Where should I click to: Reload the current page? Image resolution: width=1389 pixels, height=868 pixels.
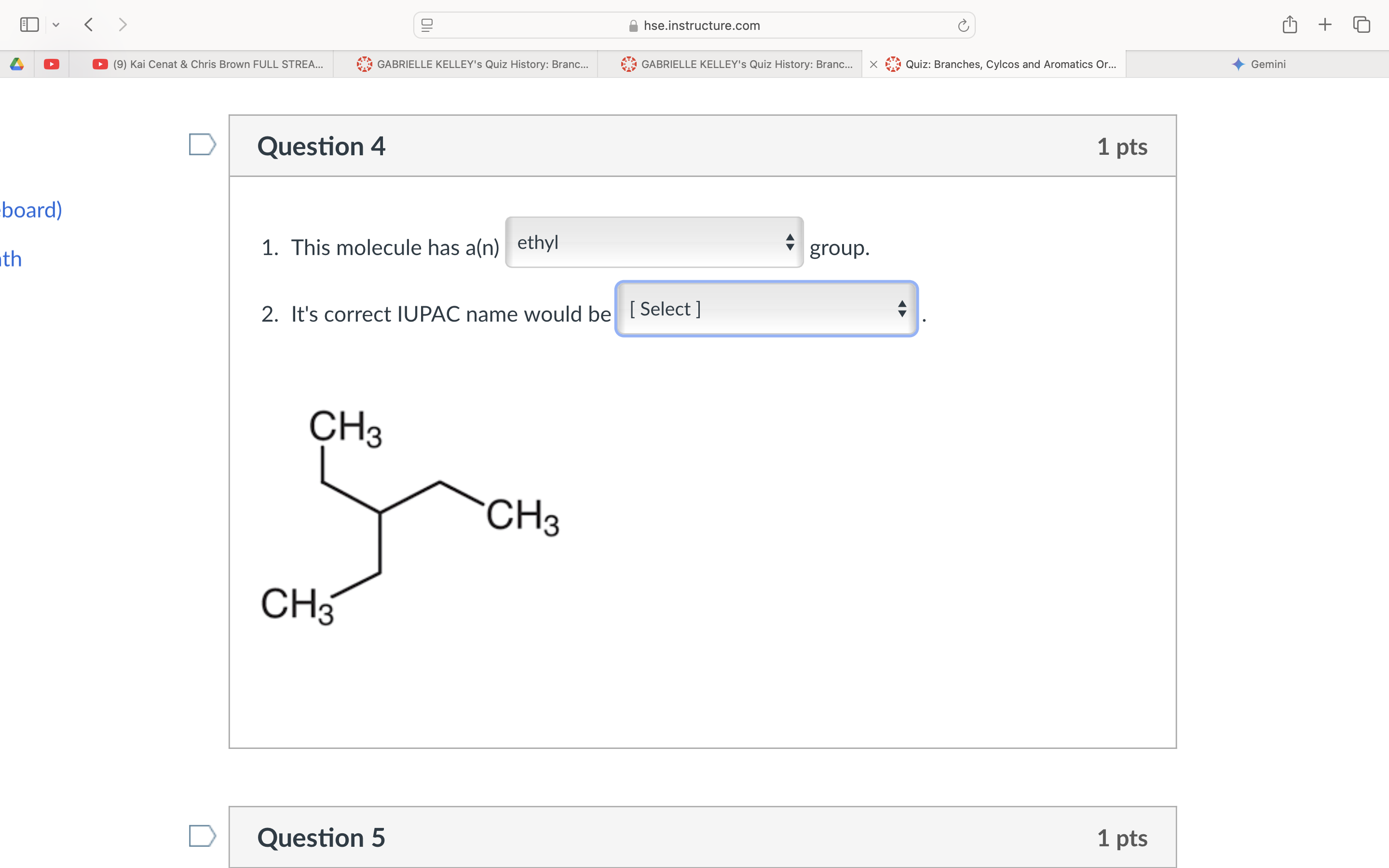pos(963,25)
